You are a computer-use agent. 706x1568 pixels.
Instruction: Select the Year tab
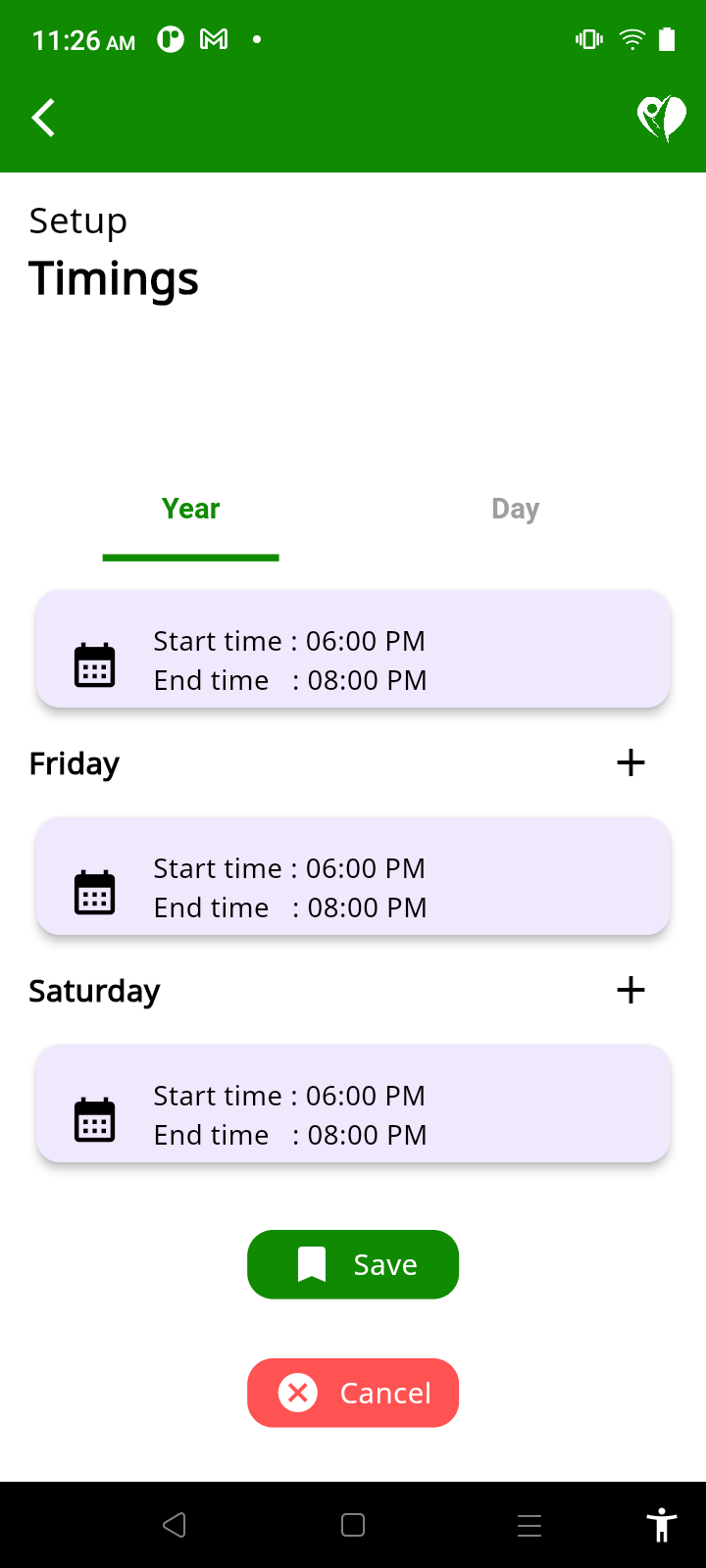tap(190, 509)
